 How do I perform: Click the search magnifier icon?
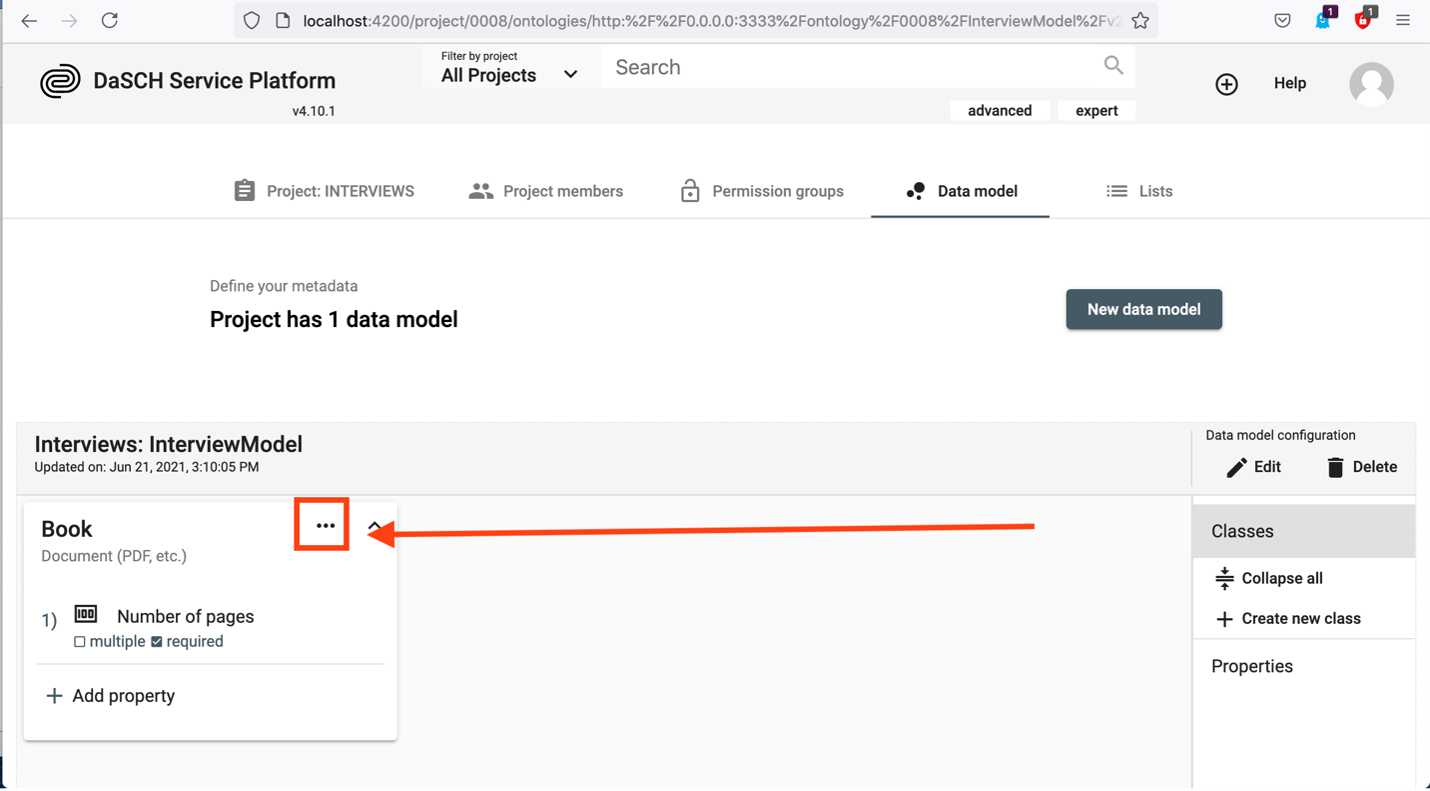point(1113,66)
